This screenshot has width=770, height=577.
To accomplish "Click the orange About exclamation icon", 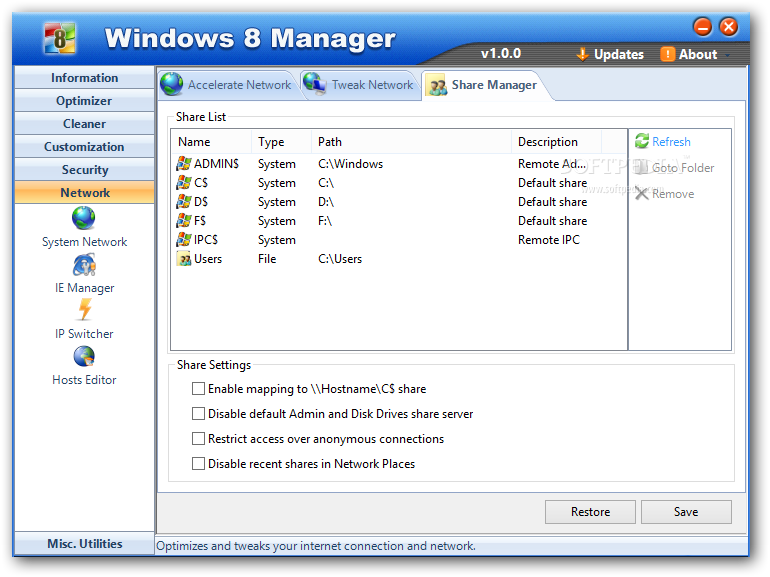I will [667, 54].
